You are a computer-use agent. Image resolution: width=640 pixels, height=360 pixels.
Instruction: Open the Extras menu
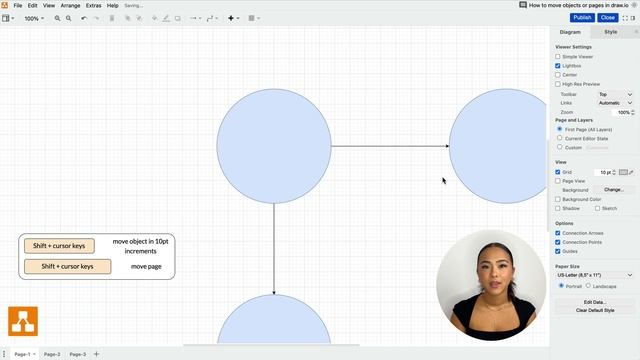point(93,6)
